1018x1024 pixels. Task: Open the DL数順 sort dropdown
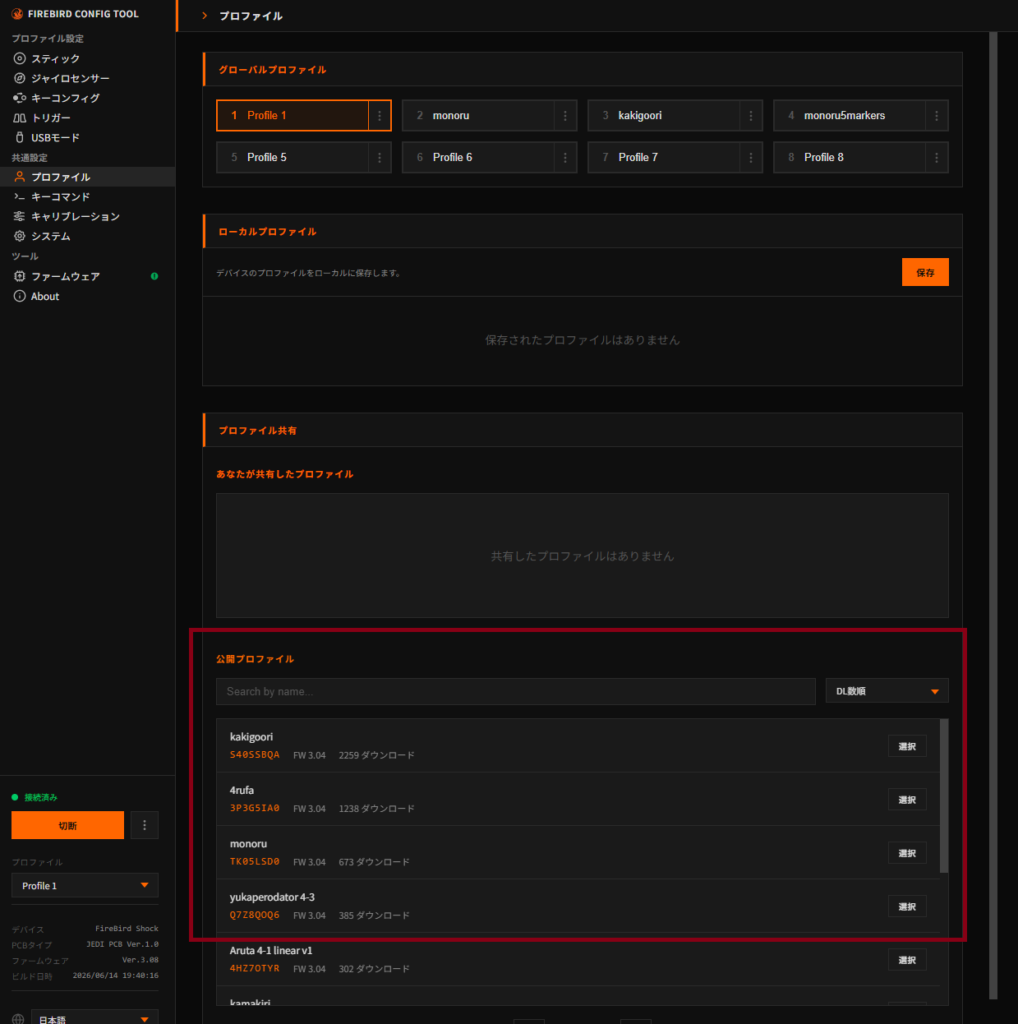tap(887, 691)
